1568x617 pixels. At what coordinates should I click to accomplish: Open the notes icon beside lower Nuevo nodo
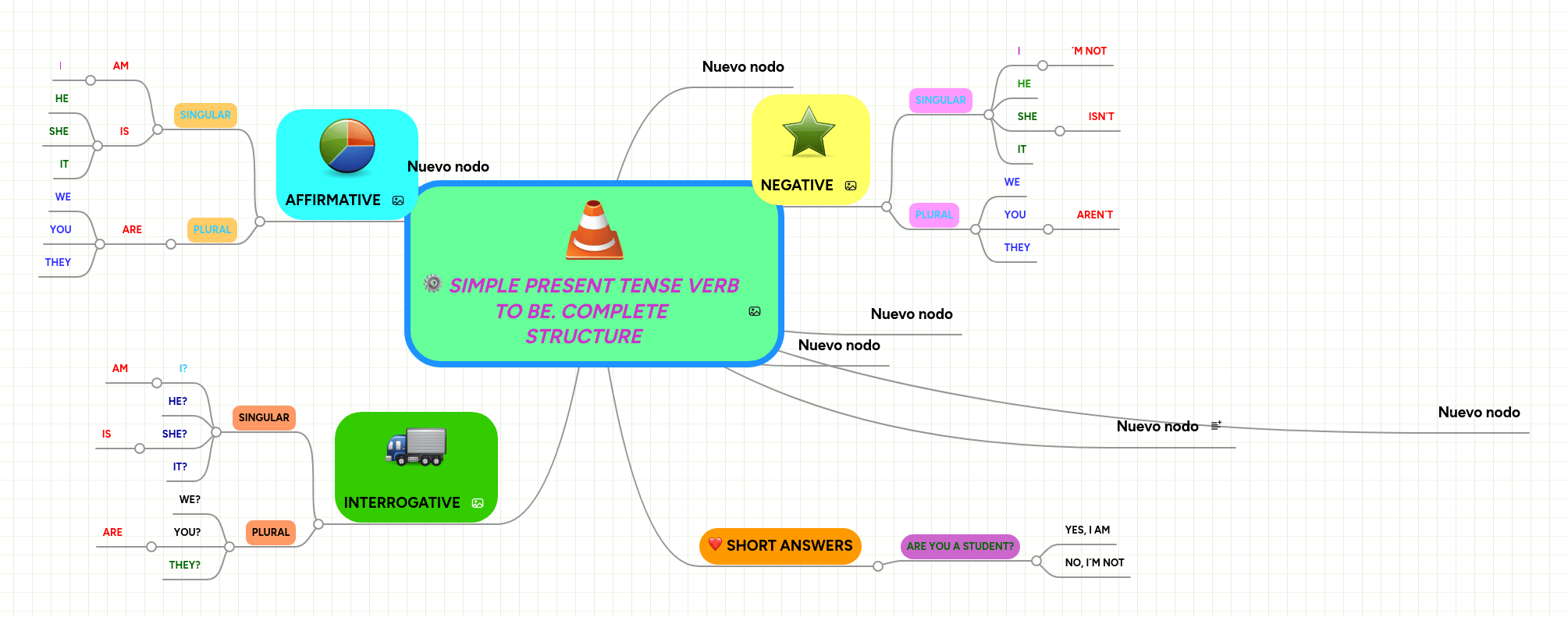click(x=1216, y=426)
